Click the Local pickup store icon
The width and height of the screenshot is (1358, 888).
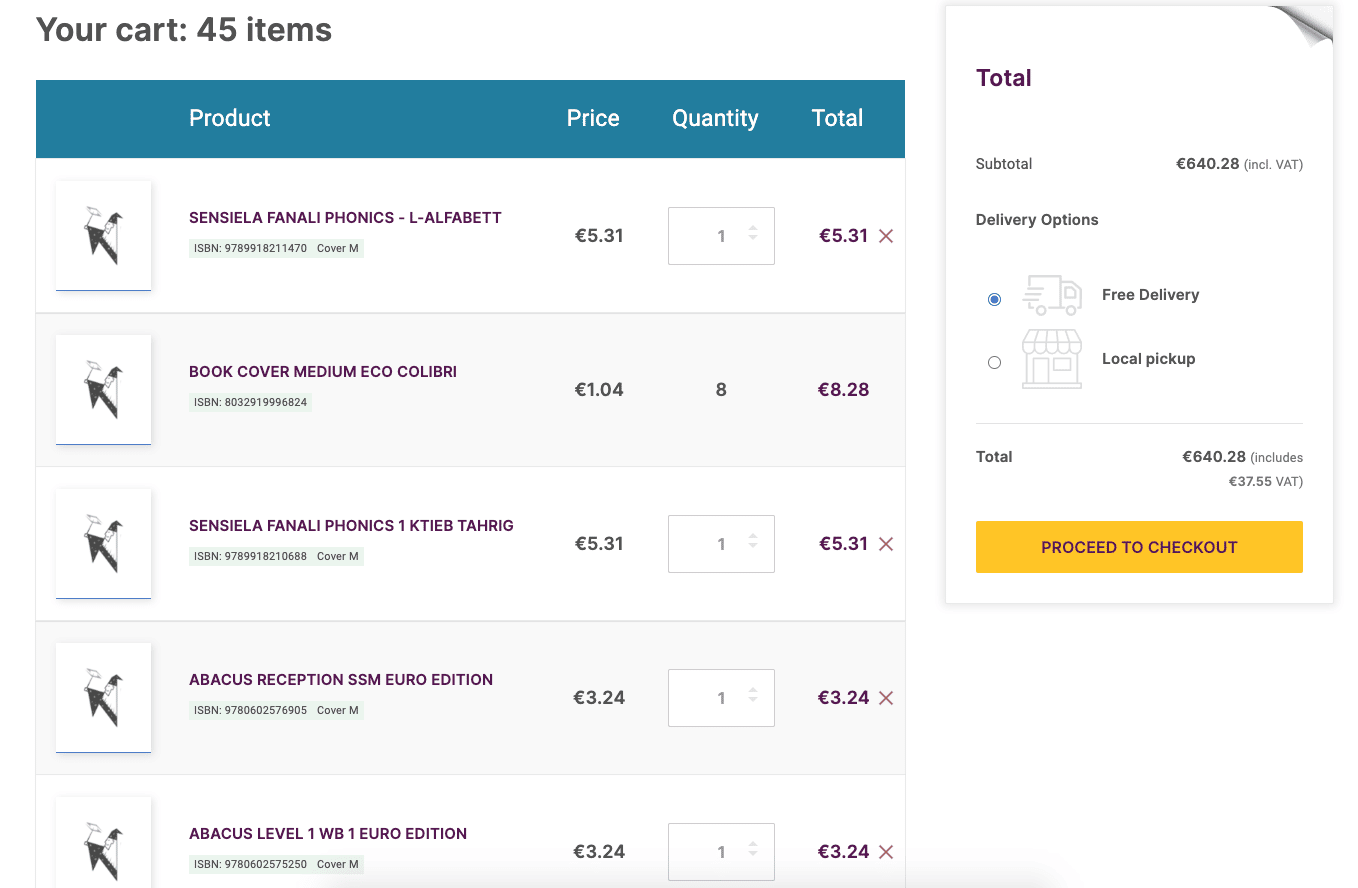pyautogui.click(x=1051, y=359)
